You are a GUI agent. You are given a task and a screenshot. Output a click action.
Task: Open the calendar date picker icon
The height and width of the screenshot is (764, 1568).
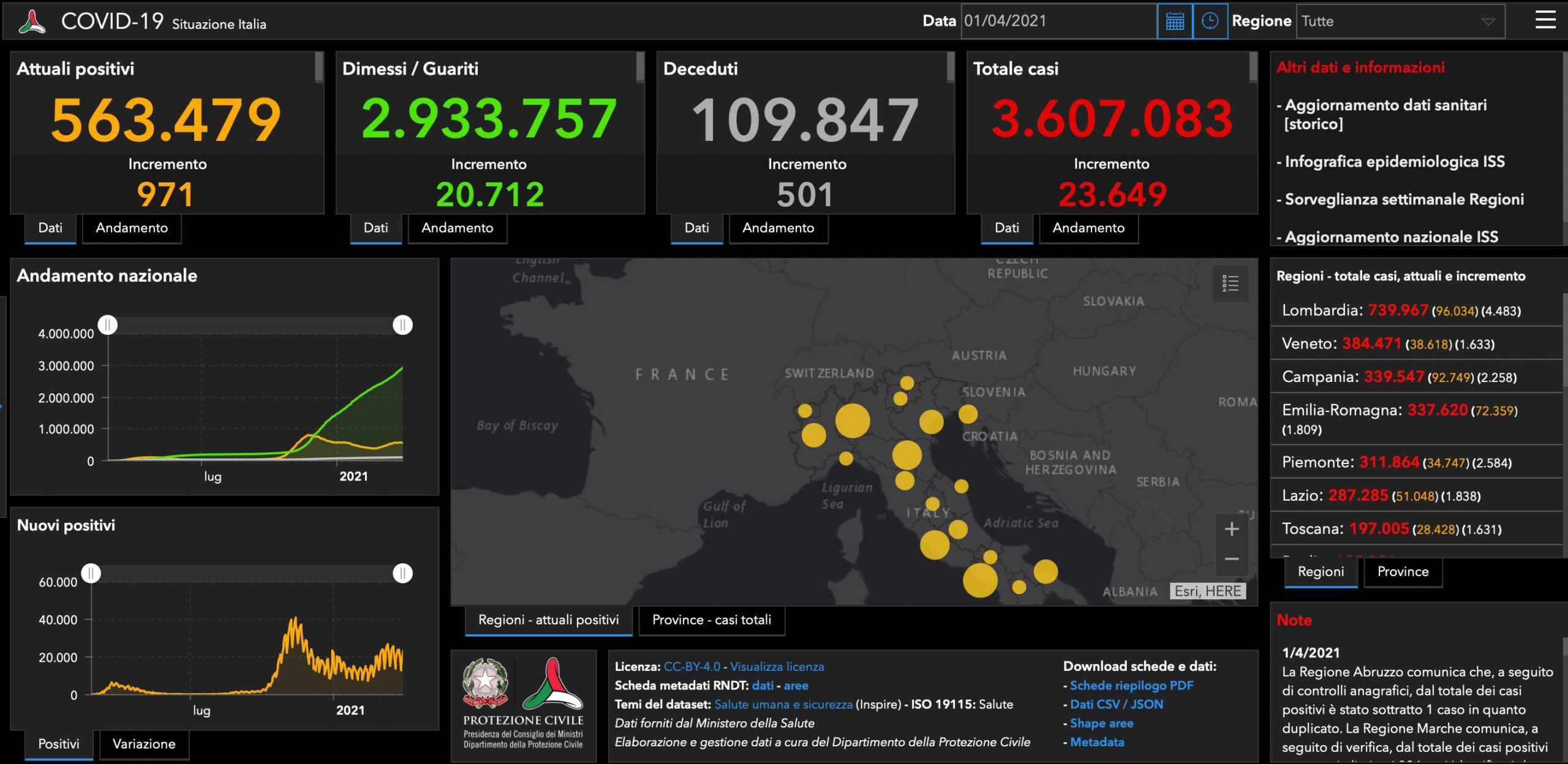[x=1174, y=21]
